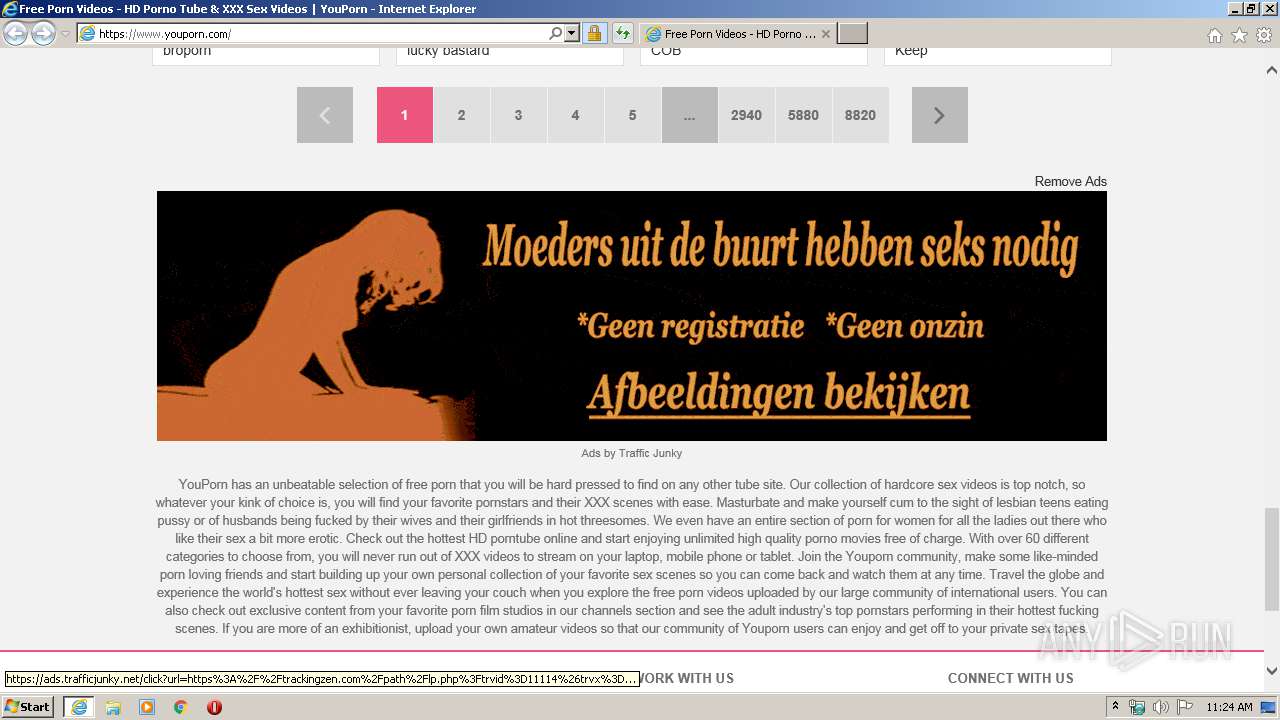Screen dimensions: 1280x720
Task: Open the media player taskbar icon
Action: click(147, 707)
